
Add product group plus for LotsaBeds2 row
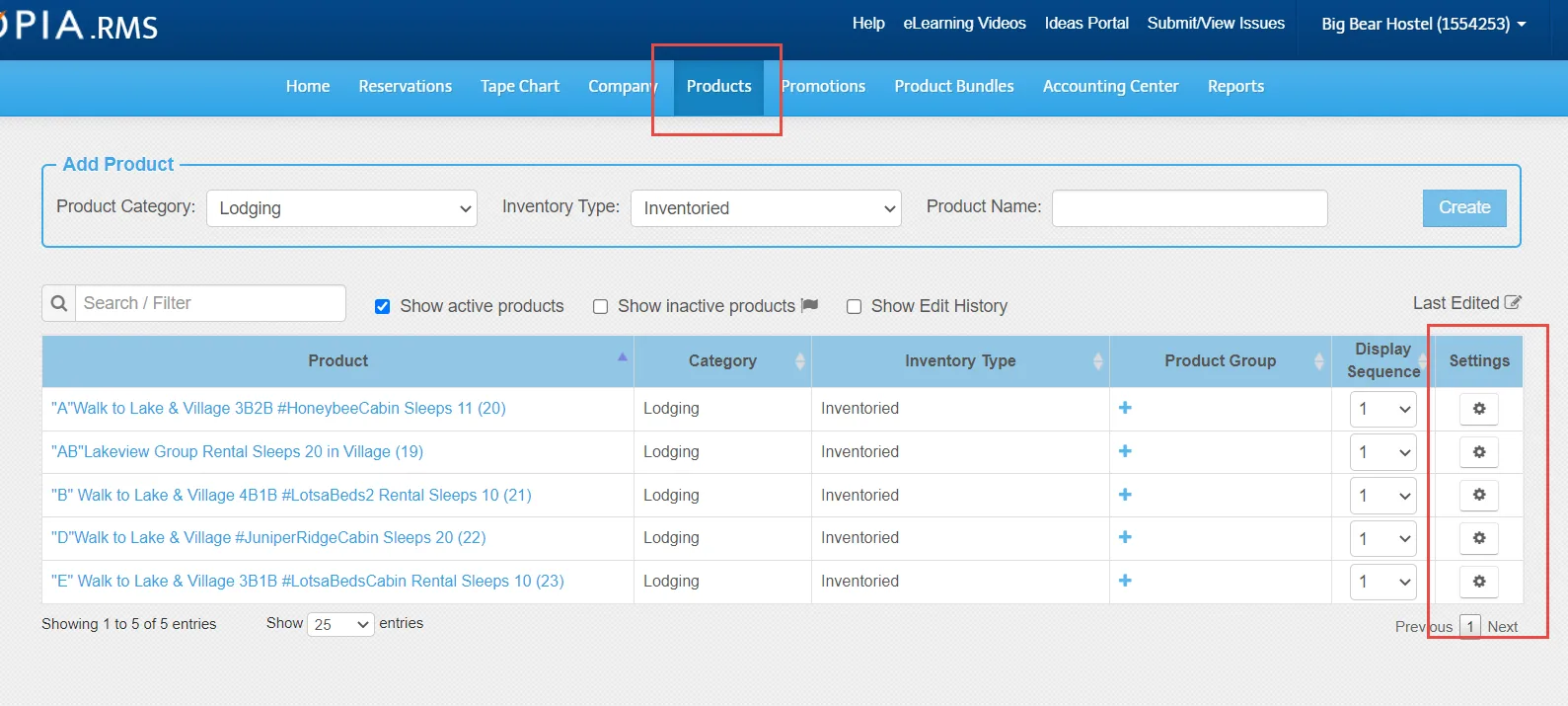1125,495
